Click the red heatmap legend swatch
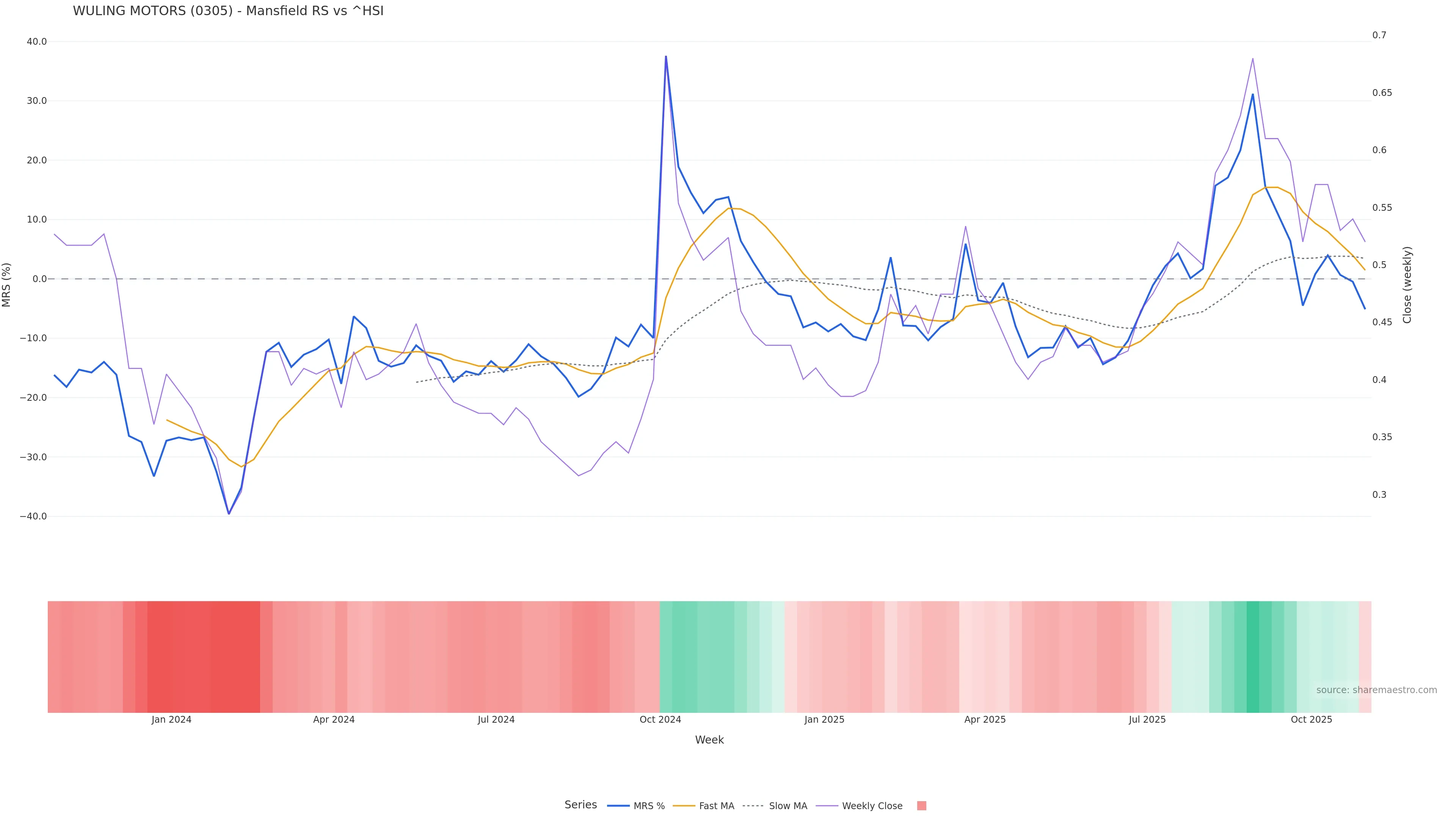The height and width of the screenshot is (819, 1456). point(921,806)
